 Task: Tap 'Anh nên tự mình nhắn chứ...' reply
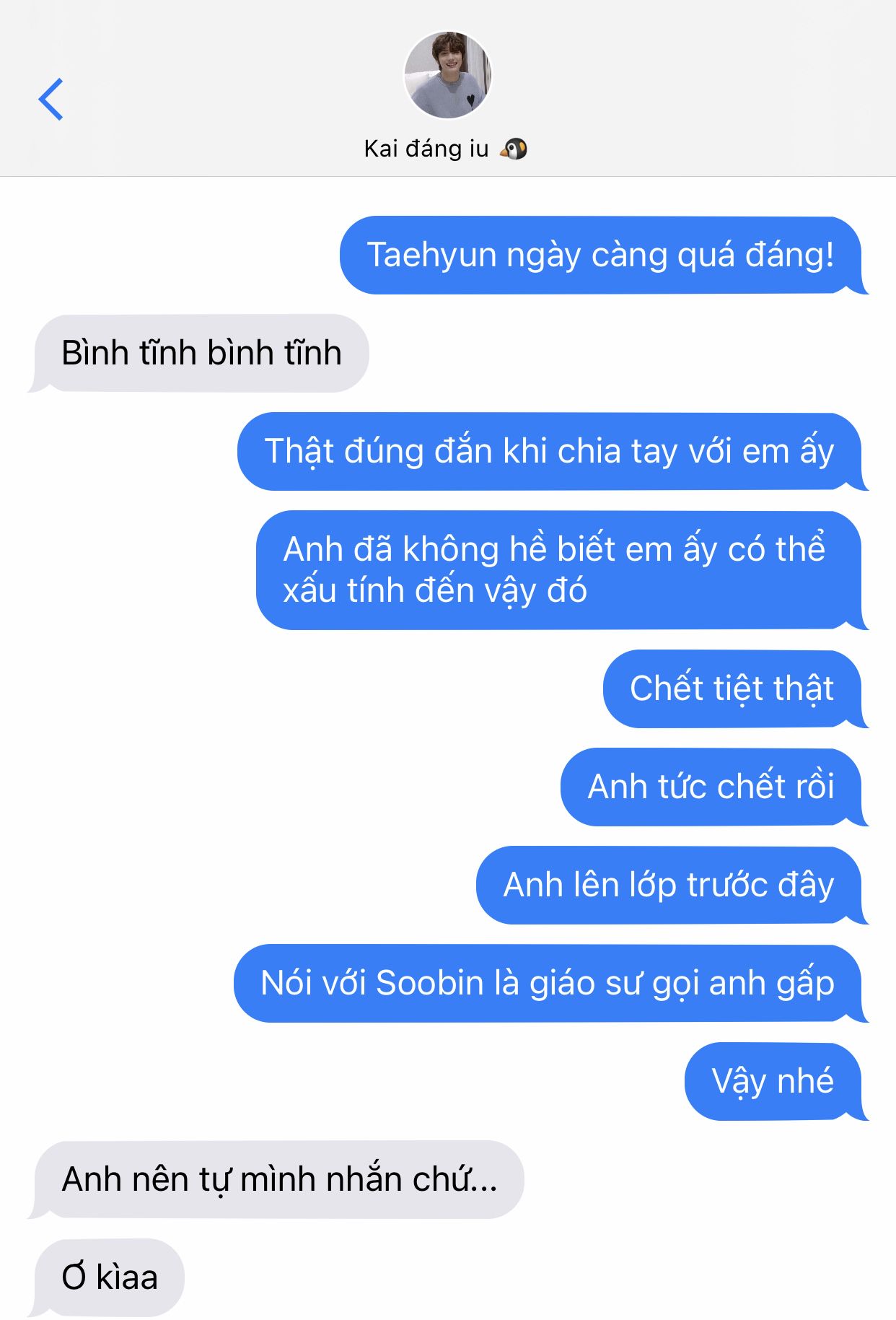coord(276,1179)
